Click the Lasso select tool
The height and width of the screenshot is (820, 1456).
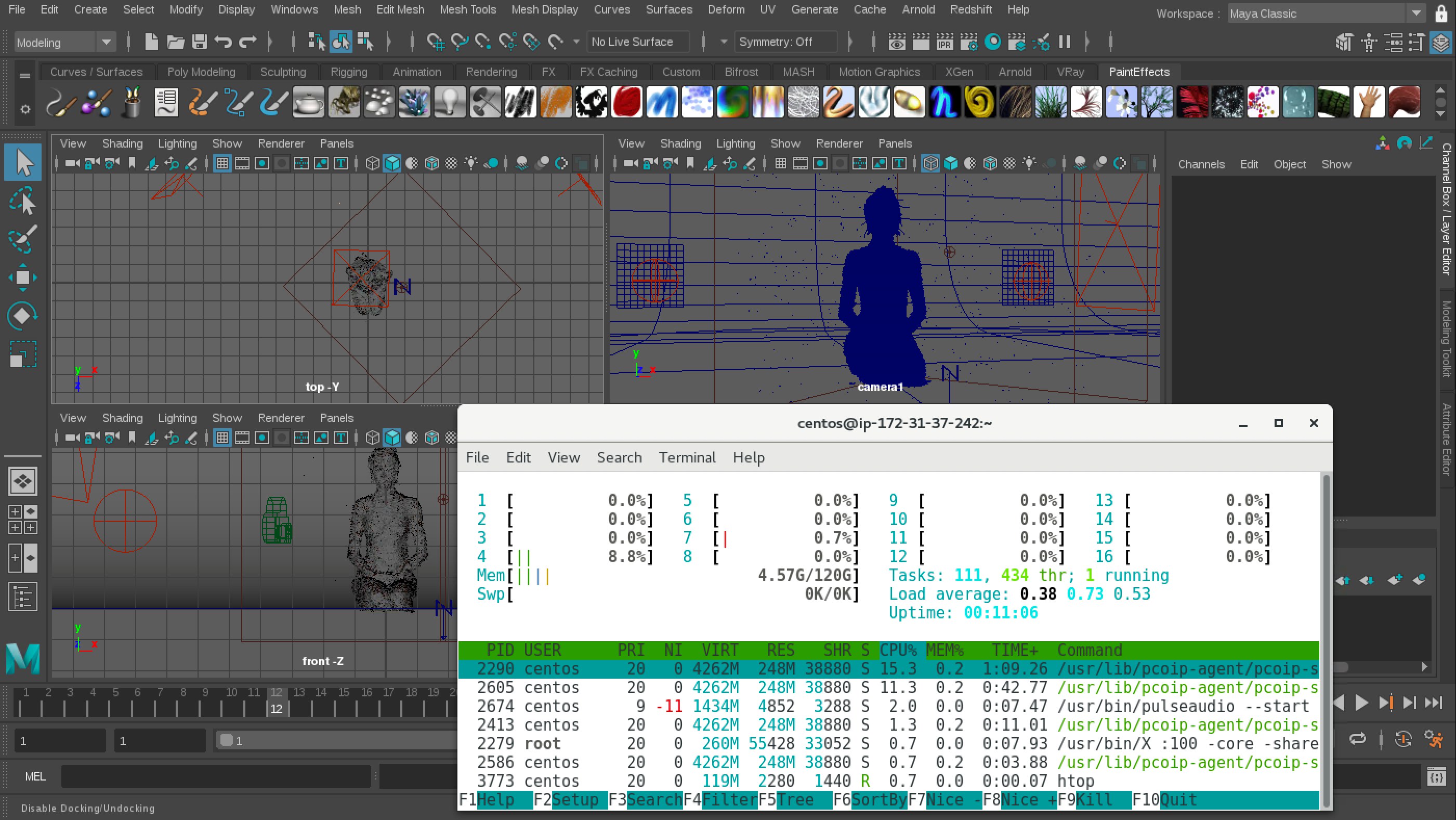coord(22,201)
